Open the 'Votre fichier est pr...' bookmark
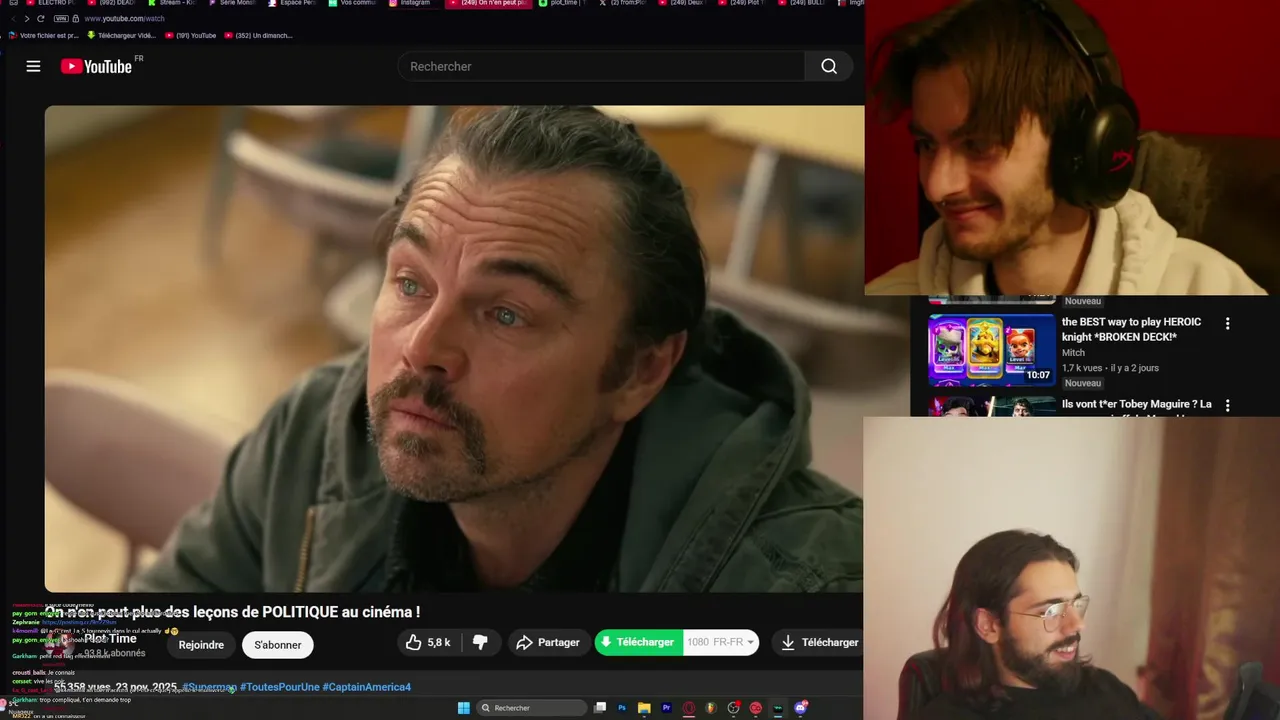The width and height of the screenshot is (1280, 720). 43,35
